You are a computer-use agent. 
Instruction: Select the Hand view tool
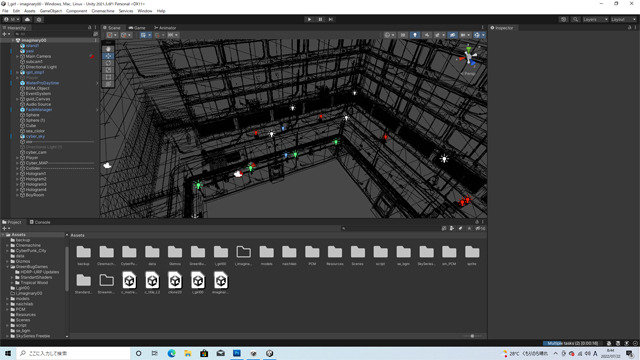(x=108, y=49)
